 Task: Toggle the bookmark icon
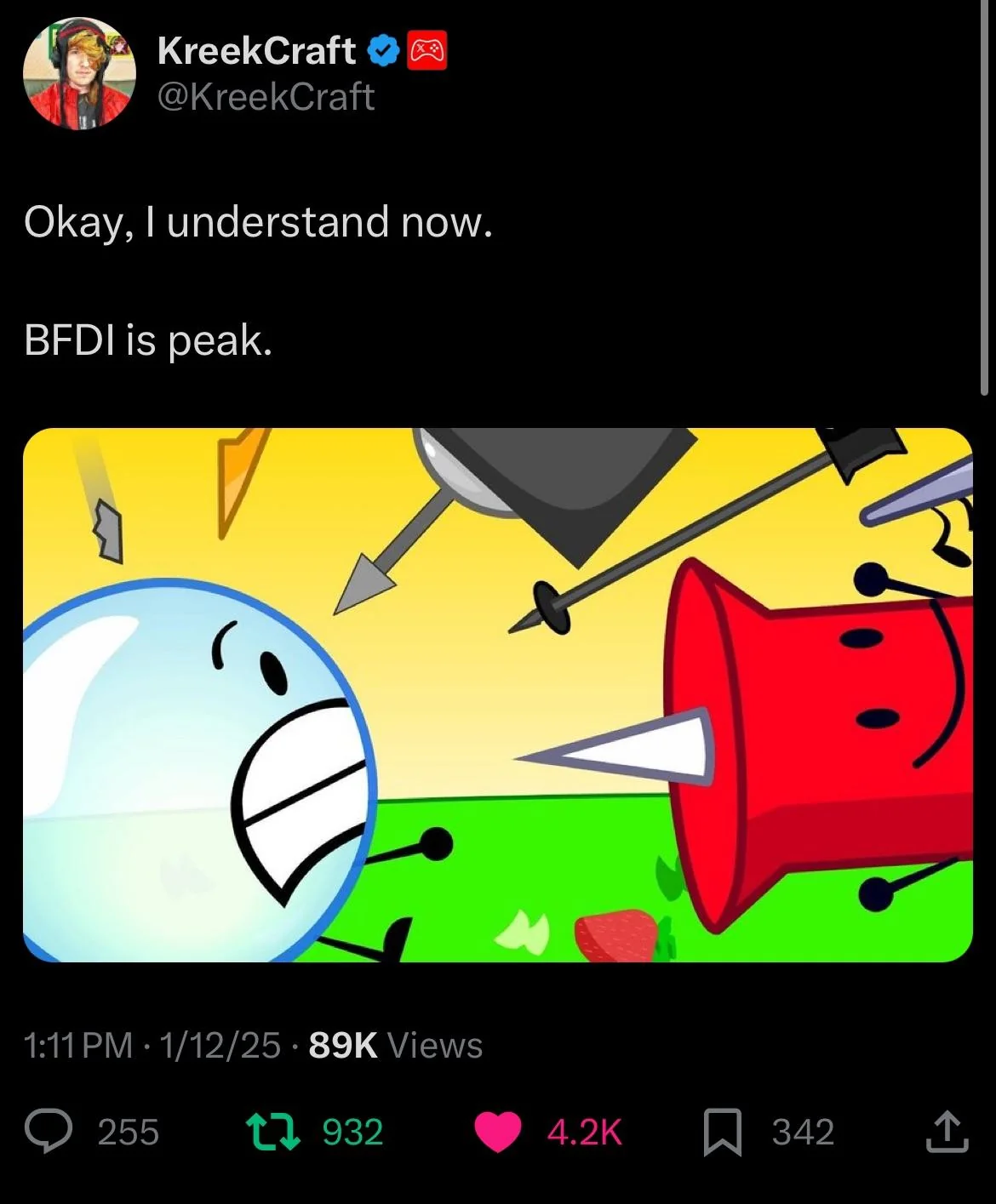[722, 1133]
